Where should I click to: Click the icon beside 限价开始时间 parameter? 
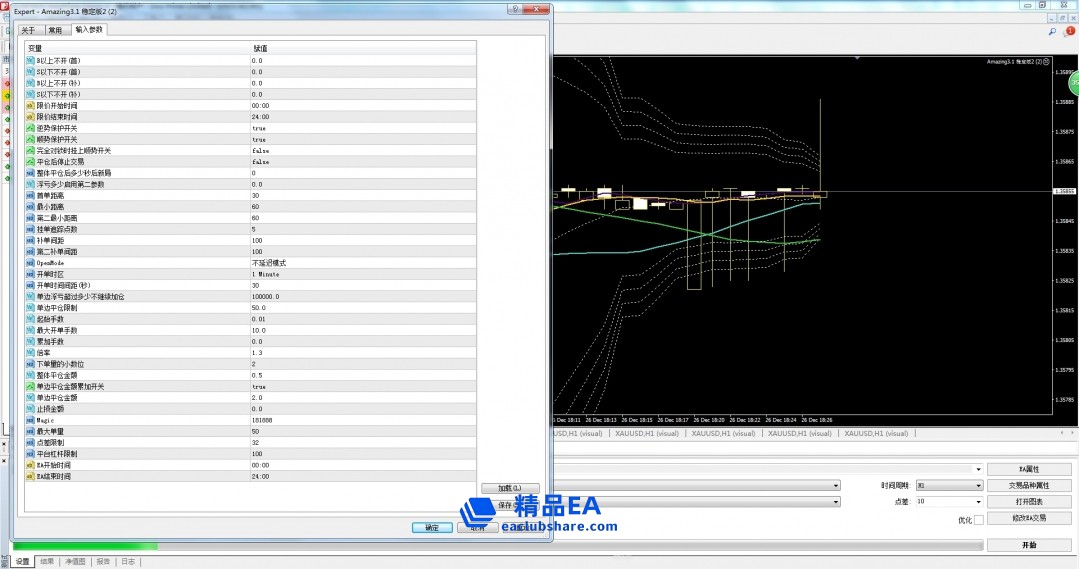coord(30,106)
